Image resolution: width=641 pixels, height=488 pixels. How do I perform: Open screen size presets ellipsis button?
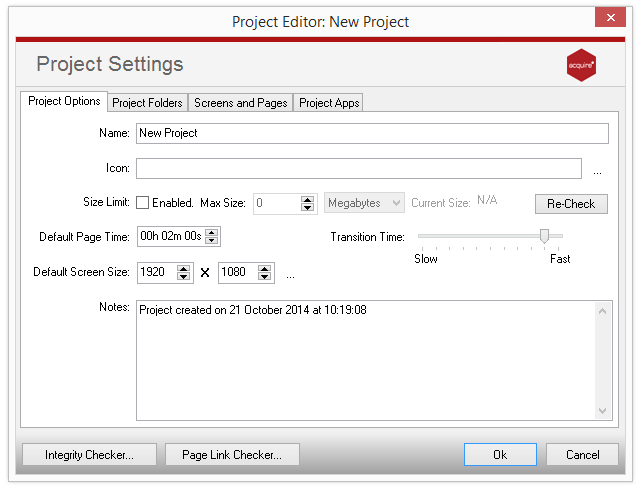click(x=290, y=276)
